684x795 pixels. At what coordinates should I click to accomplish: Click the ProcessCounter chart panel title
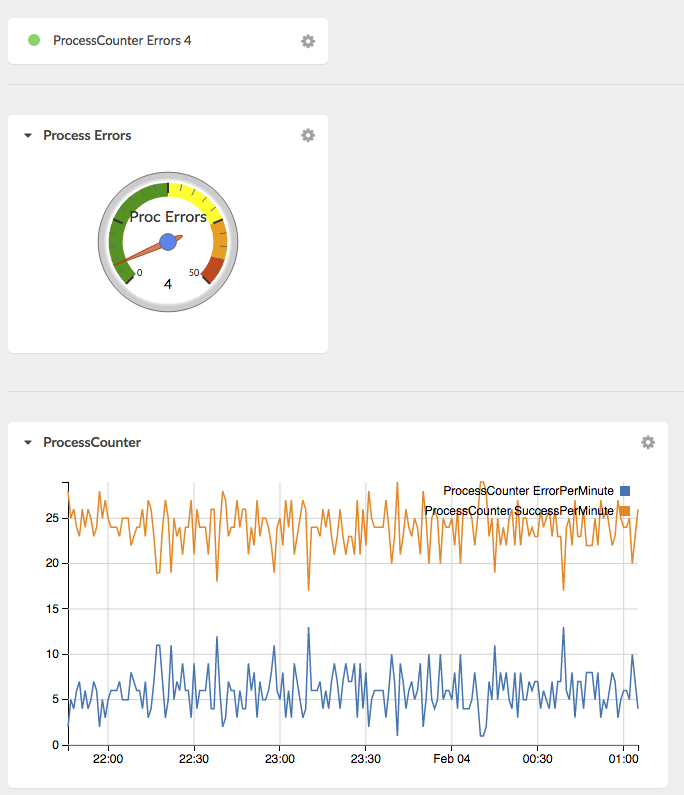coord(92,442)
